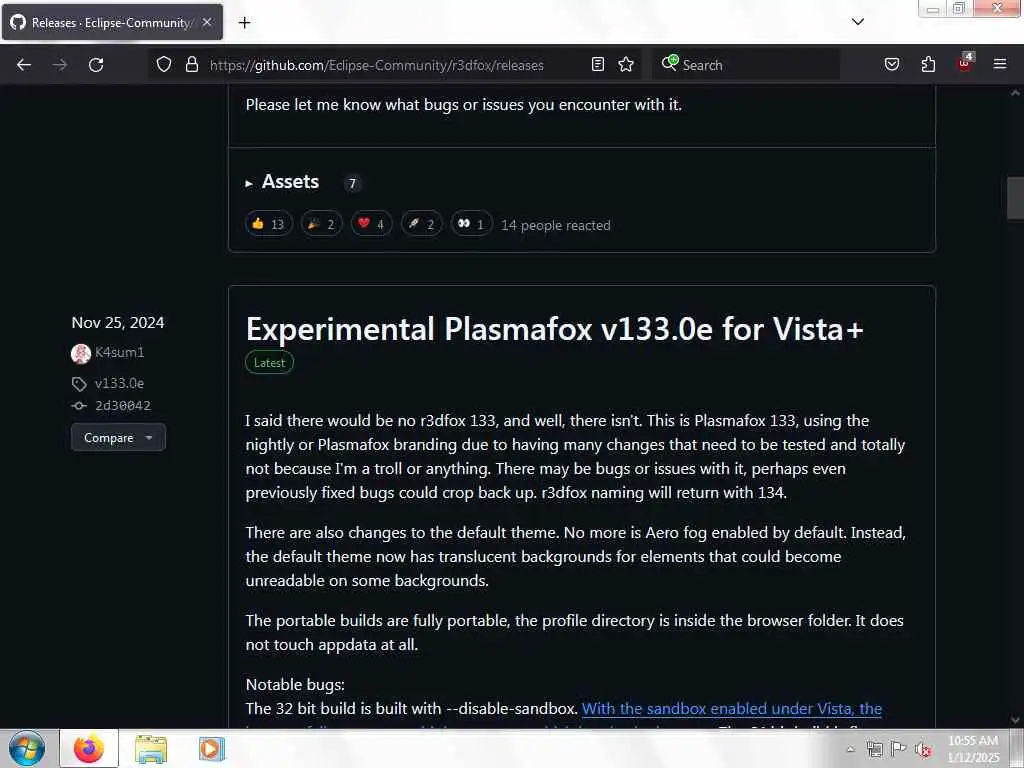The image size is (1024, 768).
Task: Close the Releases Eclipse-Community tab
Action: pyautogui.click(x=207, y=22)
